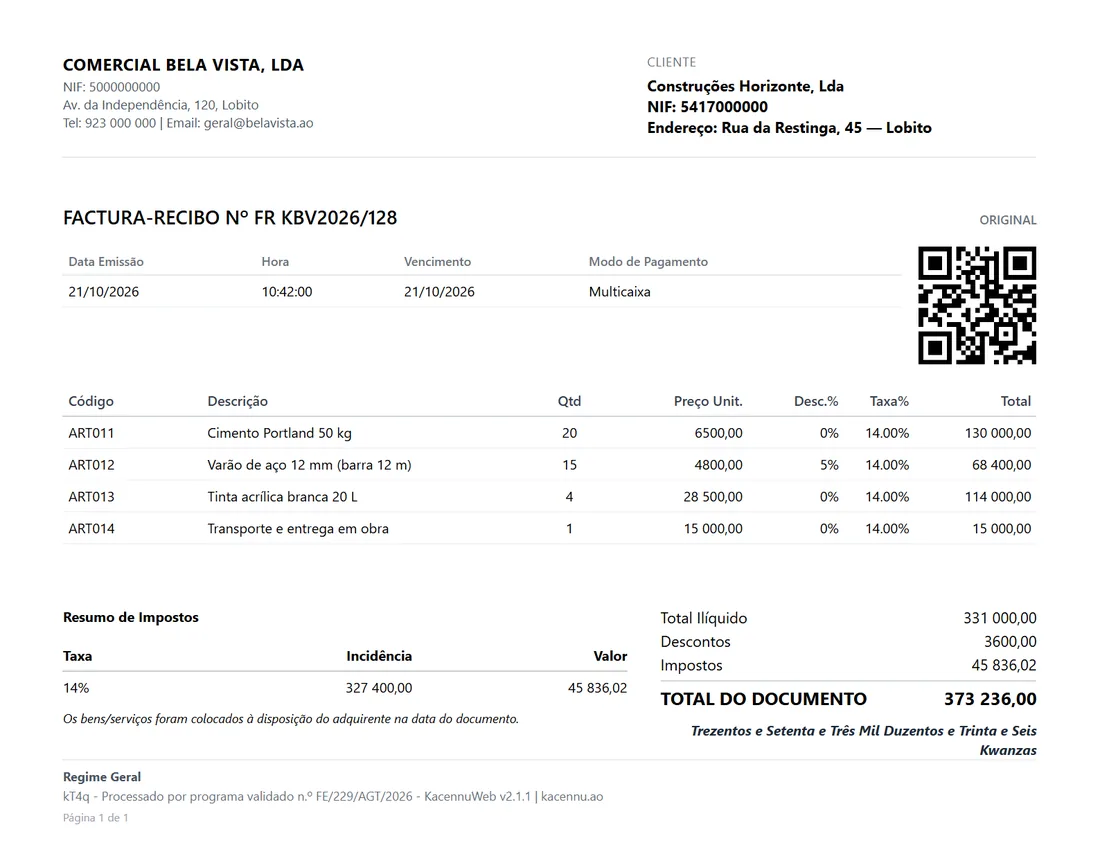
Task: Click the Total Ilíquido label
Action: 704,618
